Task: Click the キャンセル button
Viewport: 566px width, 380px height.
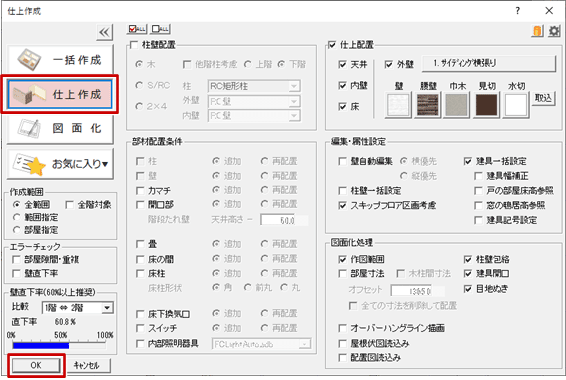Action: click(x=86, y=365)
